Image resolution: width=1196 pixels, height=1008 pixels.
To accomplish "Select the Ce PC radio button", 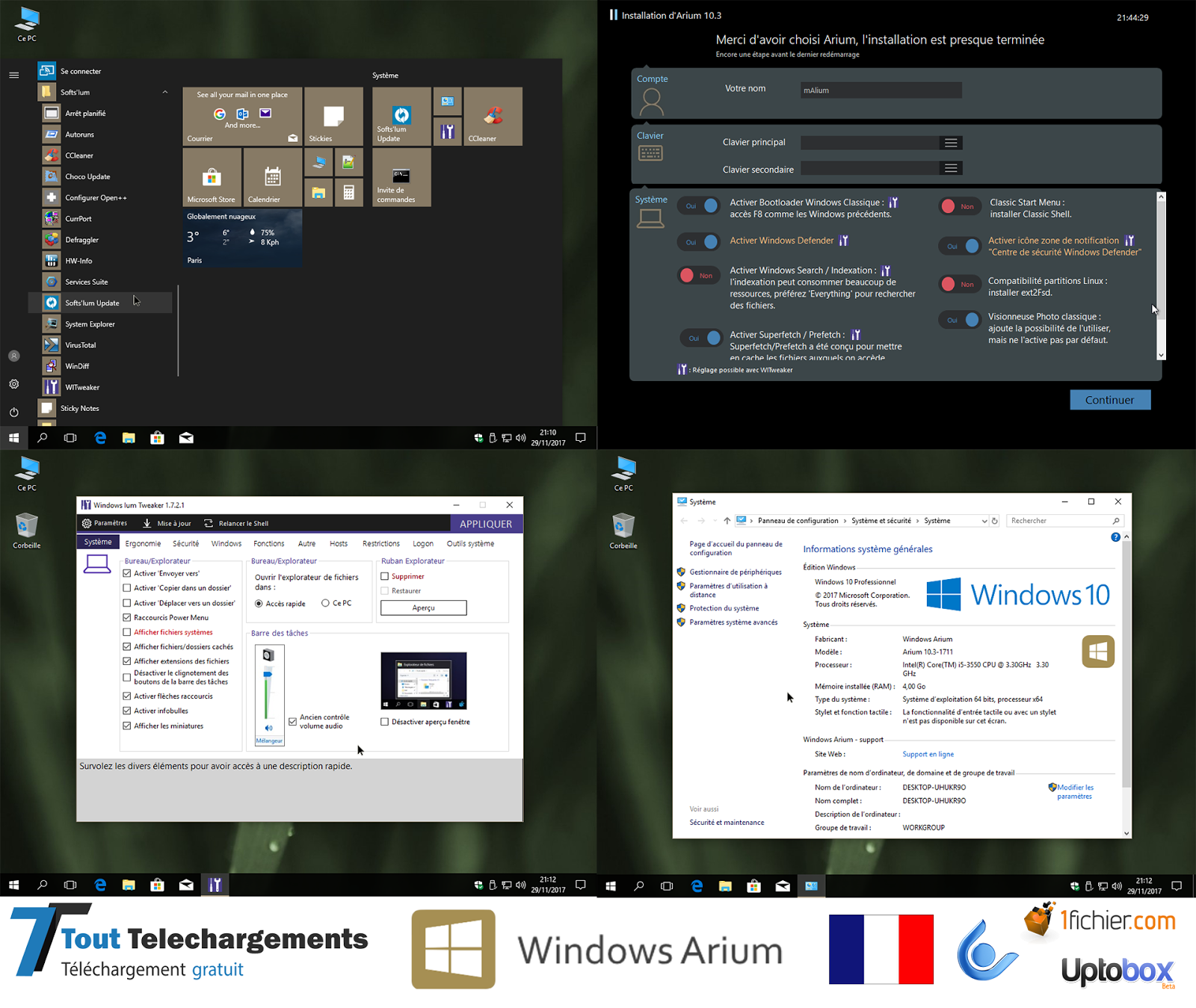I will point(326,603).
